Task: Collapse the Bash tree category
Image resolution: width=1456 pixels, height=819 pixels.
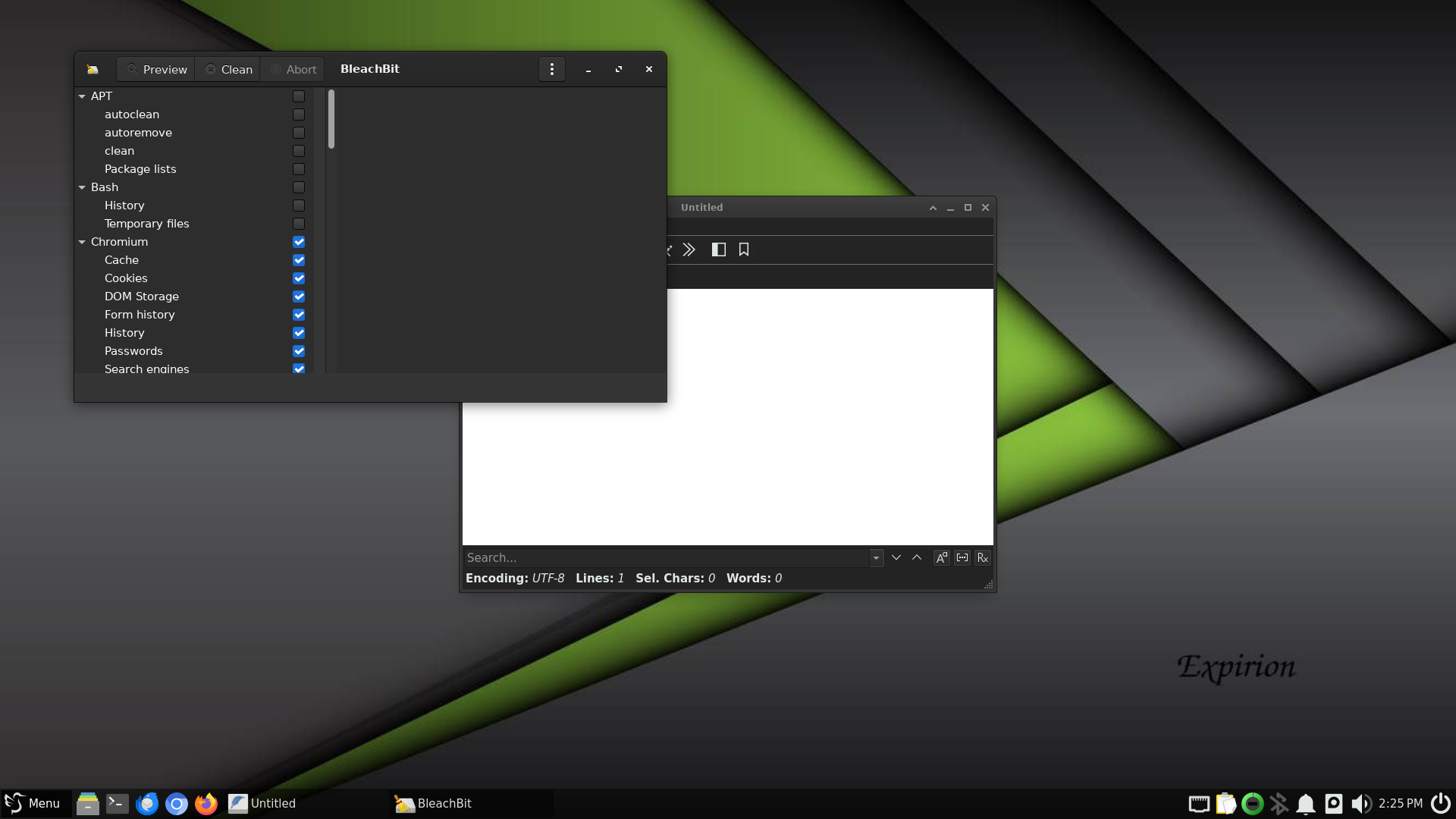Action: 82,187
